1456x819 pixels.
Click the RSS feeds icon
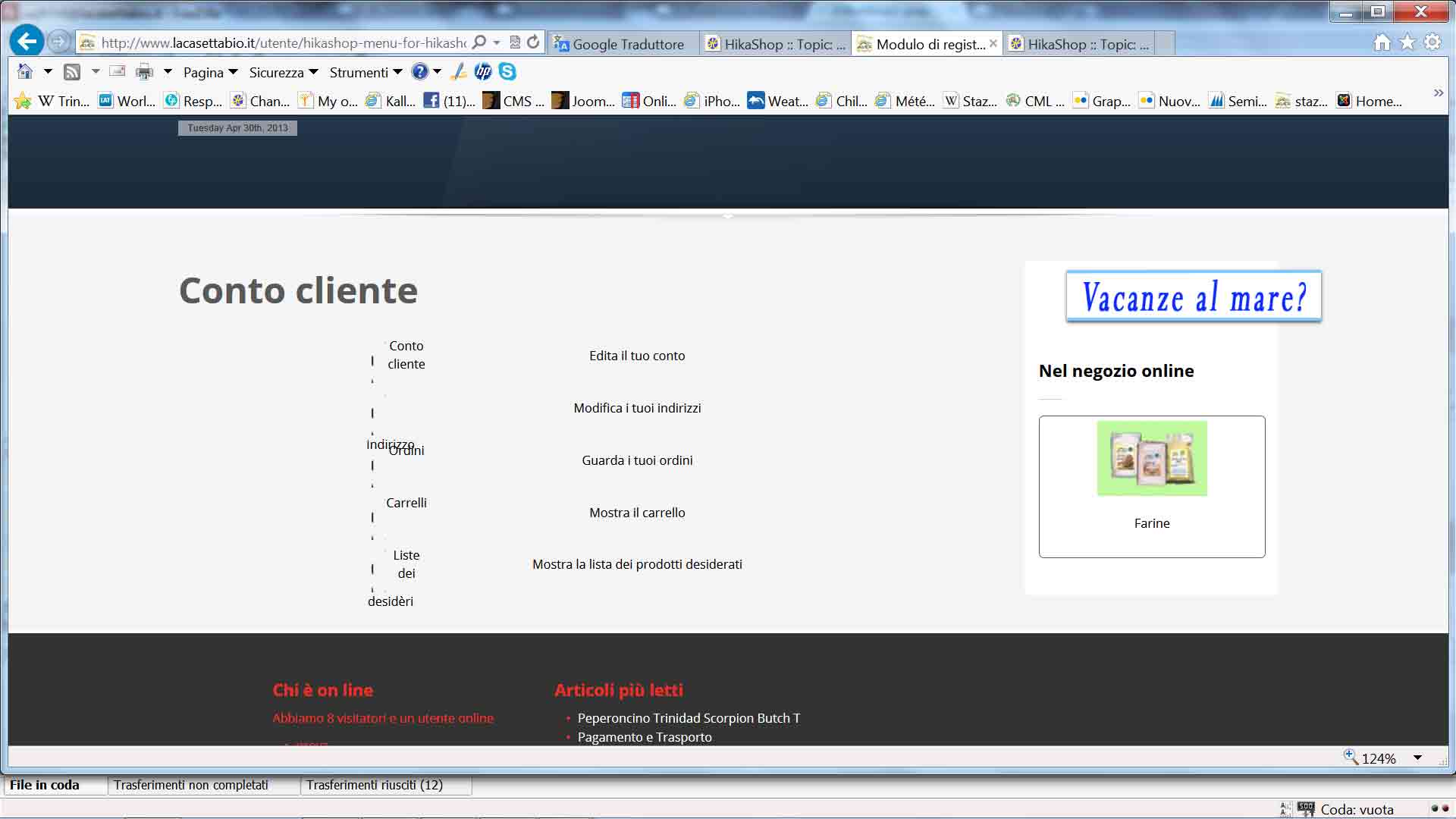72,72
